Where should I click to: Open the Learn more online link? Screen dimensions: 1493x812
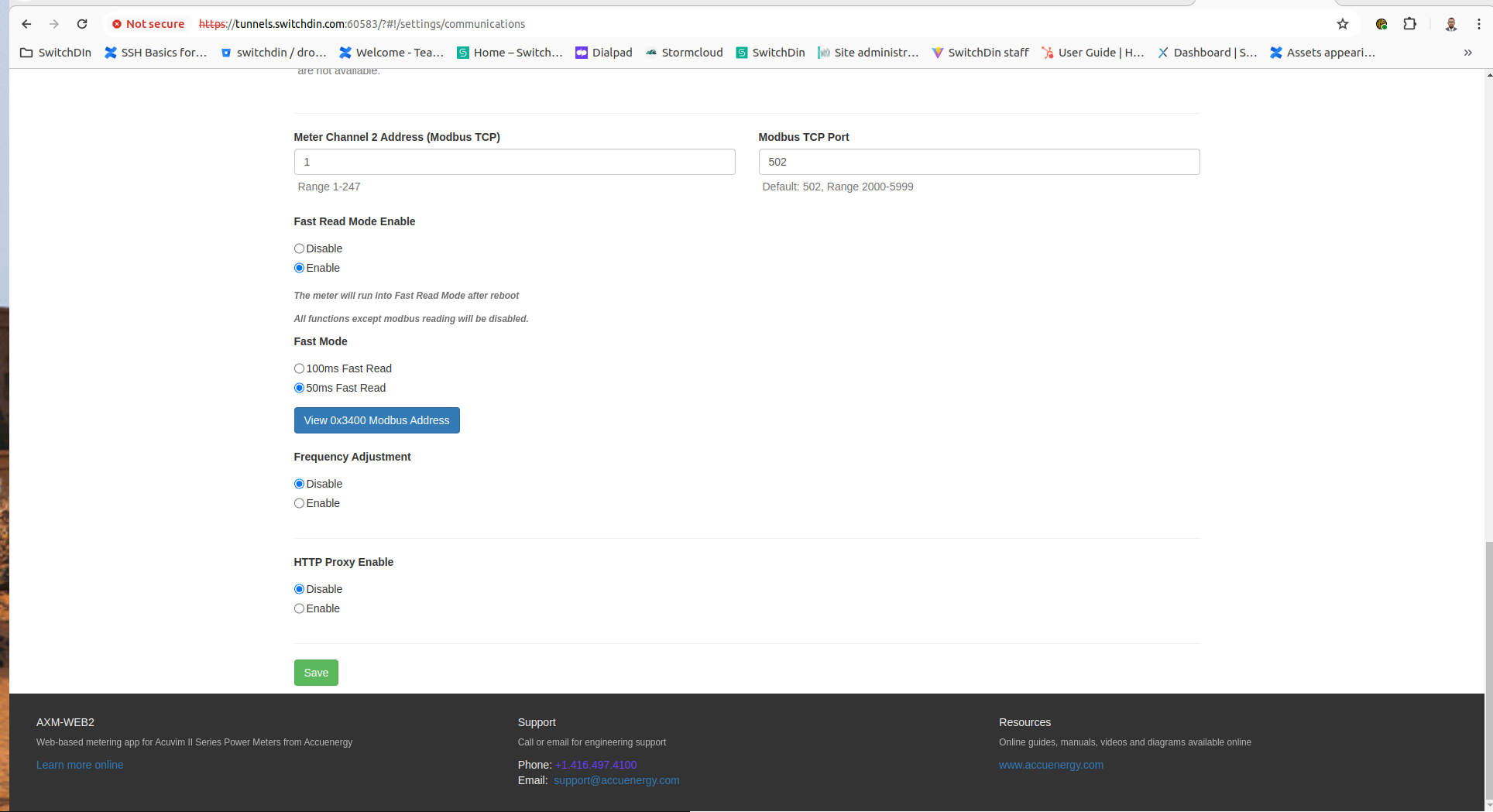80,765
